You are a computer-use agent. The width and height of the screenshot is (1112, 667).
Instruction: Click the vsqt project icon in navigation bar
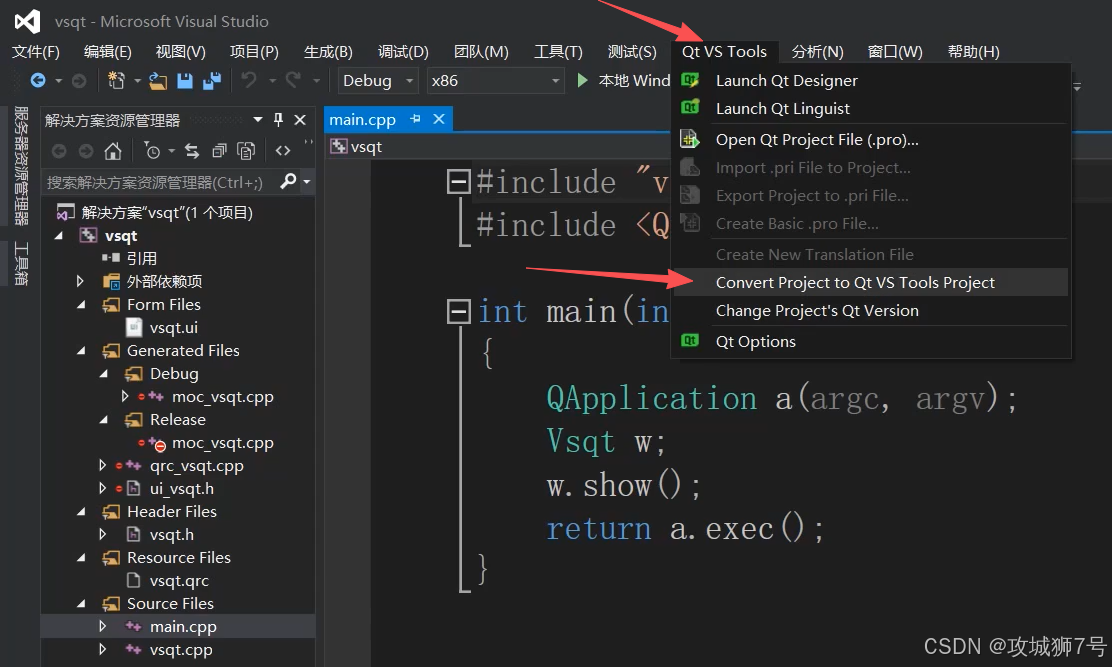coord(339,147)
